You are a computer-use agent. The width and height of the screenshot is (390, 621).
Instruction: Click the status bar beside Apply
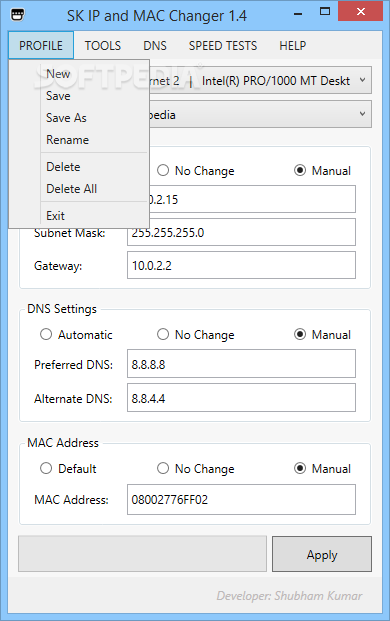[143, 554]
